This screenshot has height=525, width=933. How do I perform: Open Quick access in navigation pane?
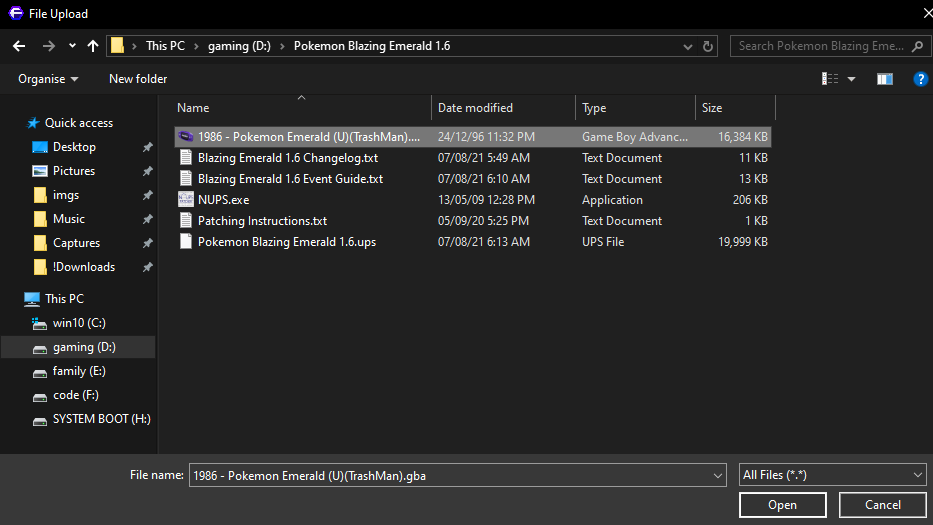click(79, 123)
